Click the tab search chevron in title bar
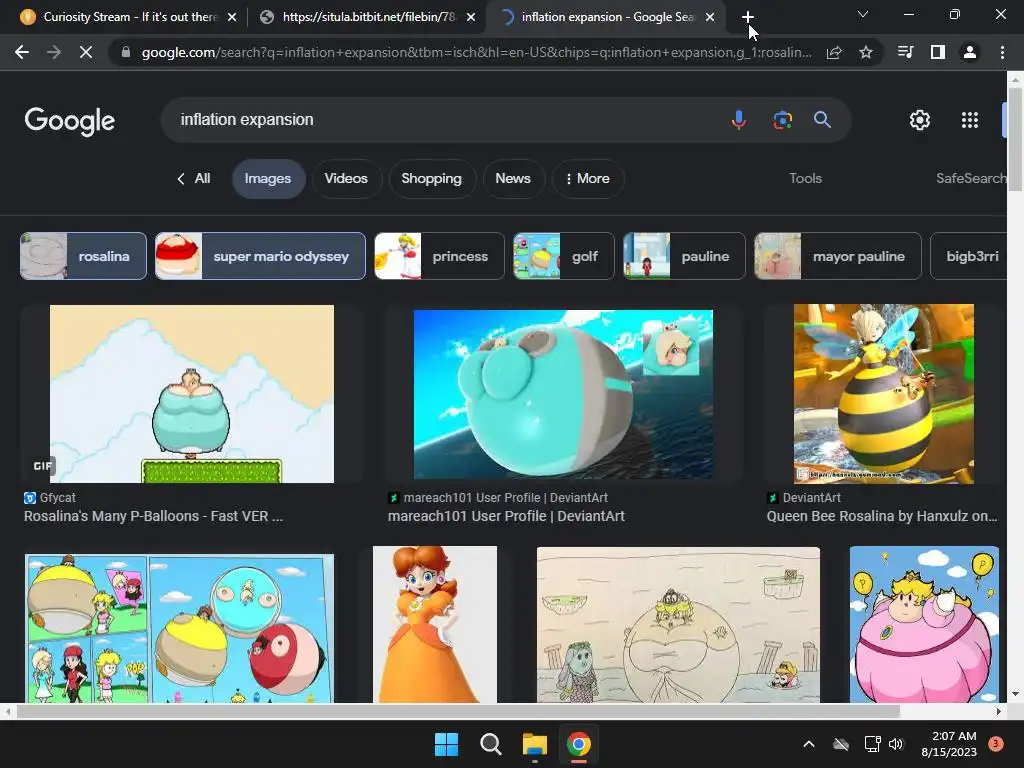1024x768 pixels. [x=863, y=14]
